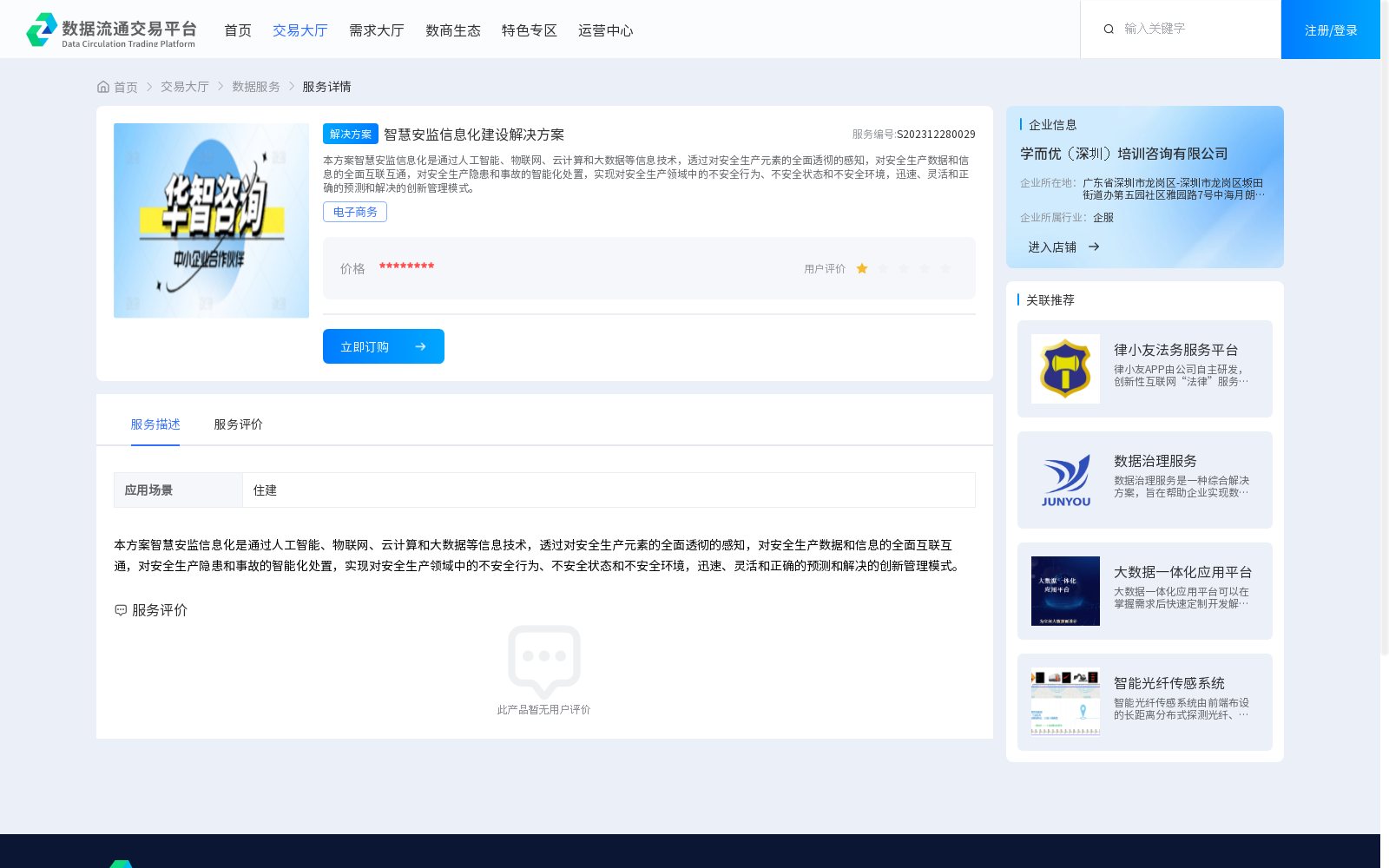The height and width of the screenshot is (868, 1389).
Task: Switch to the 服务评价 tab
Action: pyautogui.click(x=239, y=424)
